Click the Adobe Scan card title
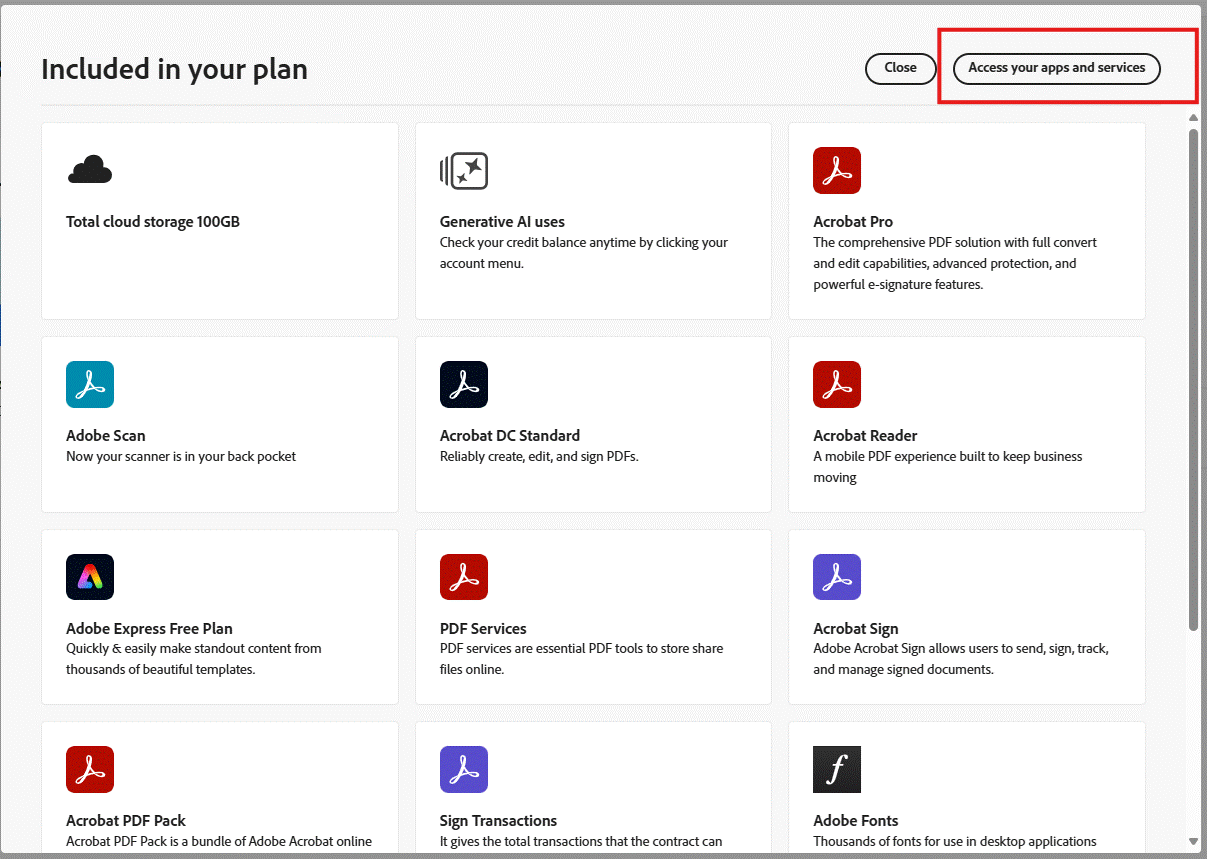This screenshot has height=859, width=1207. pyautogui.click(x=106, y=435)
